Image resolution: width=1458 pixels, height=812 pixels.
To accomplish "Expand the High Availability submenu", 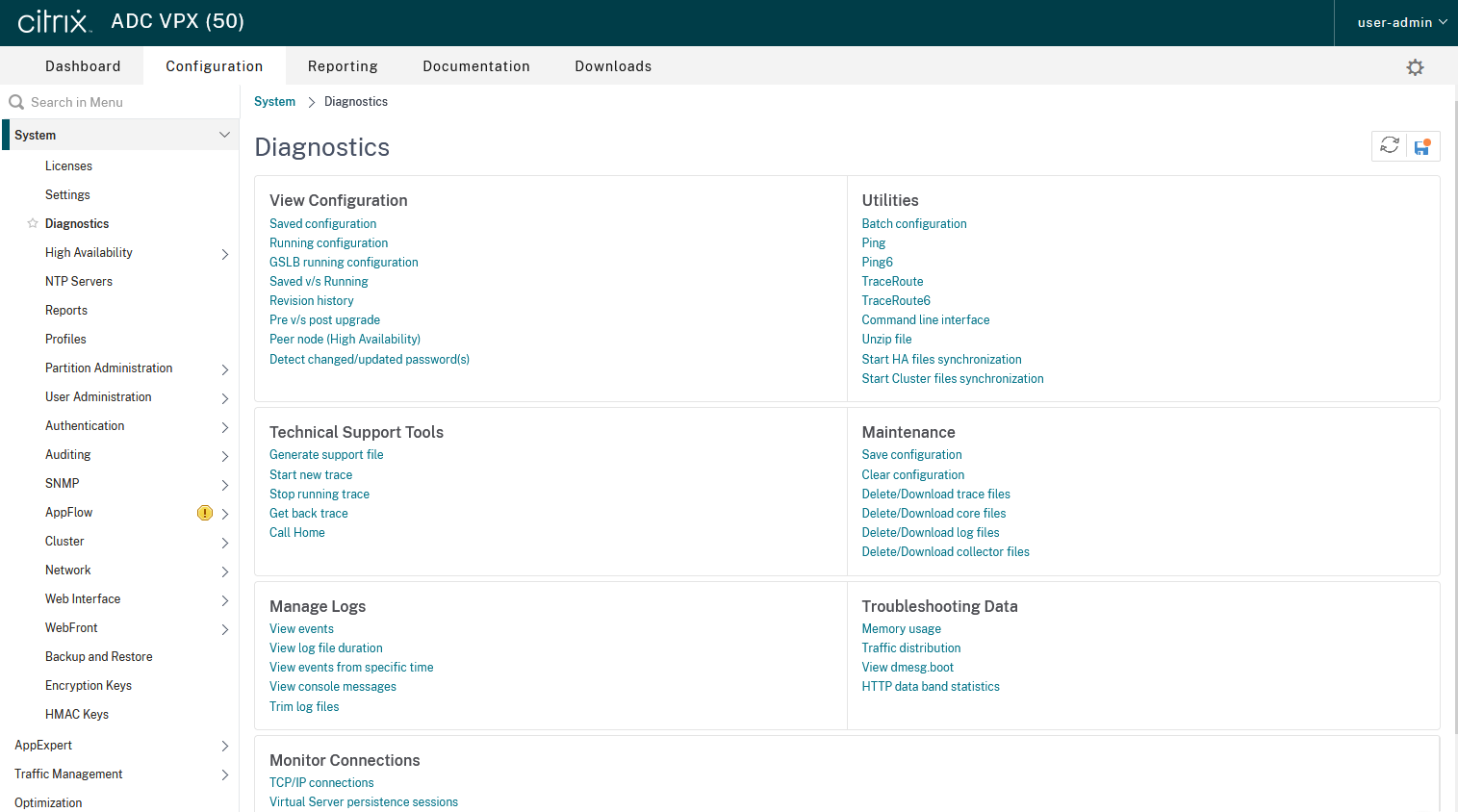I will 224,254.
